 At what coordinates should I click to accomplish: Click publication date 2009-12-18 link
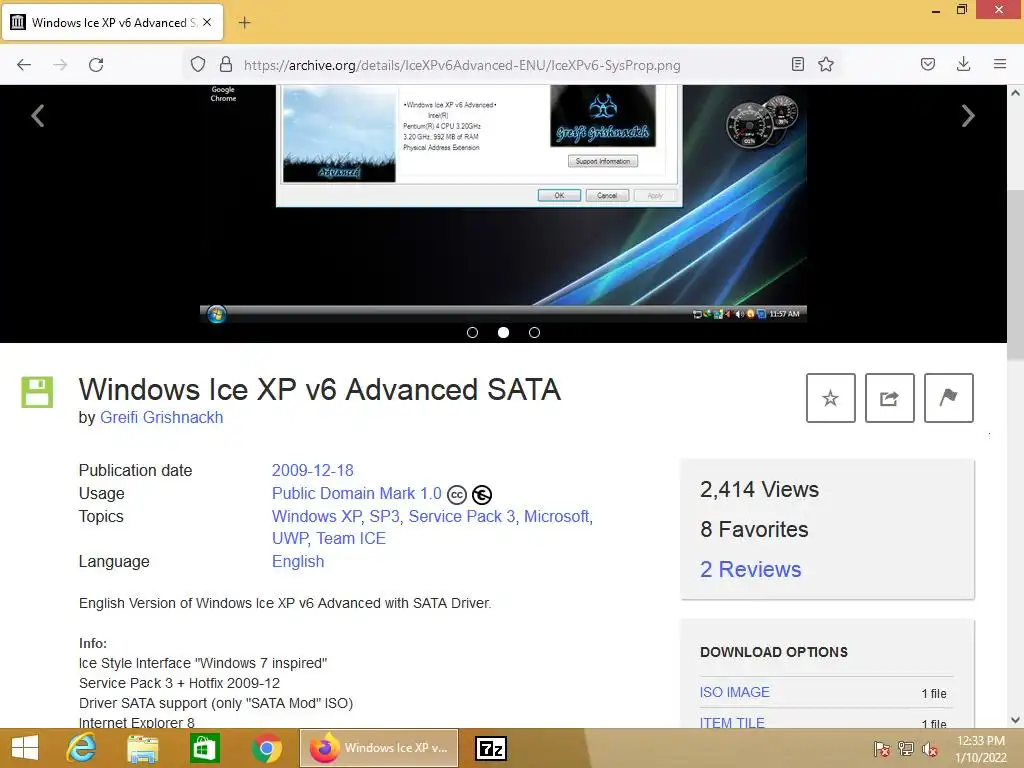[312, 470]
